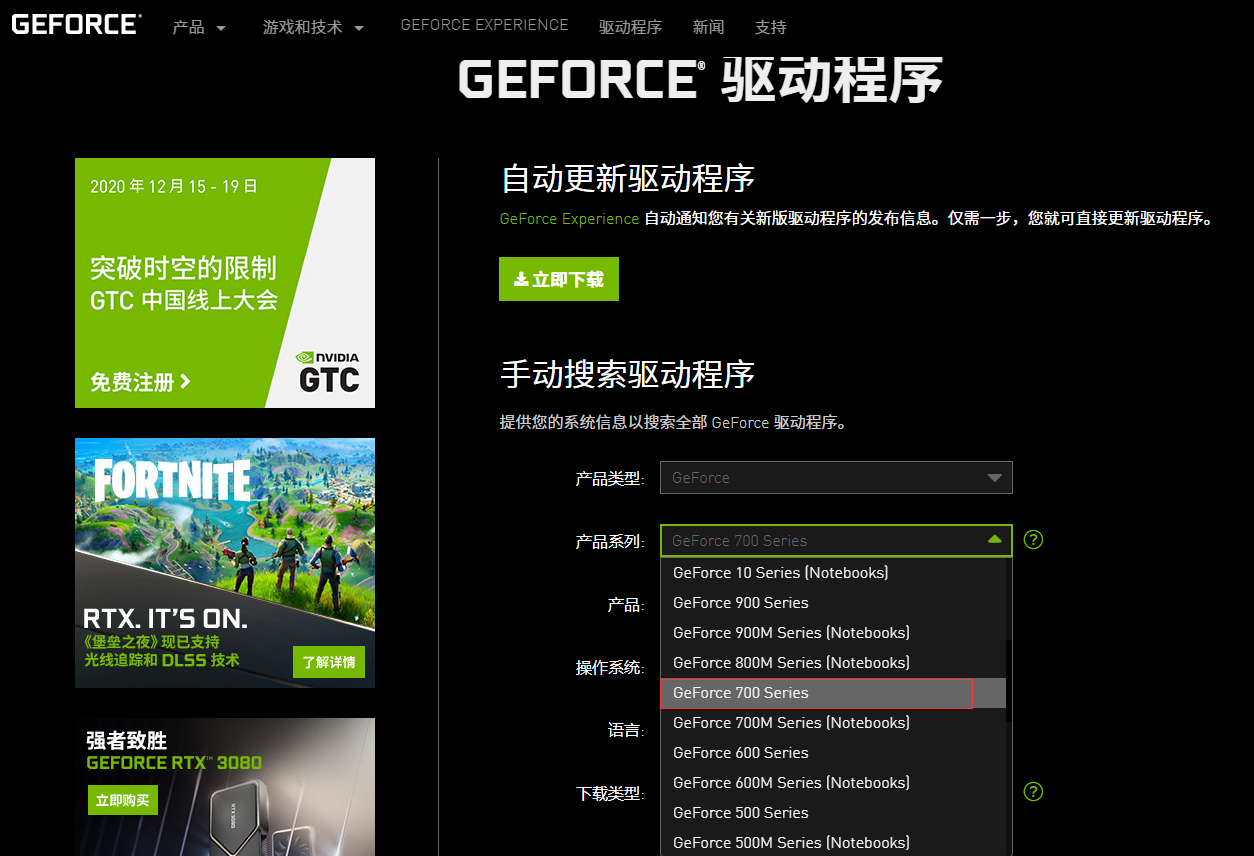This screenshot has height=856, width=1254.
Task: Click help icon beside 下载类型 row
Action: pyautogui.click(x=1034, y=792)
